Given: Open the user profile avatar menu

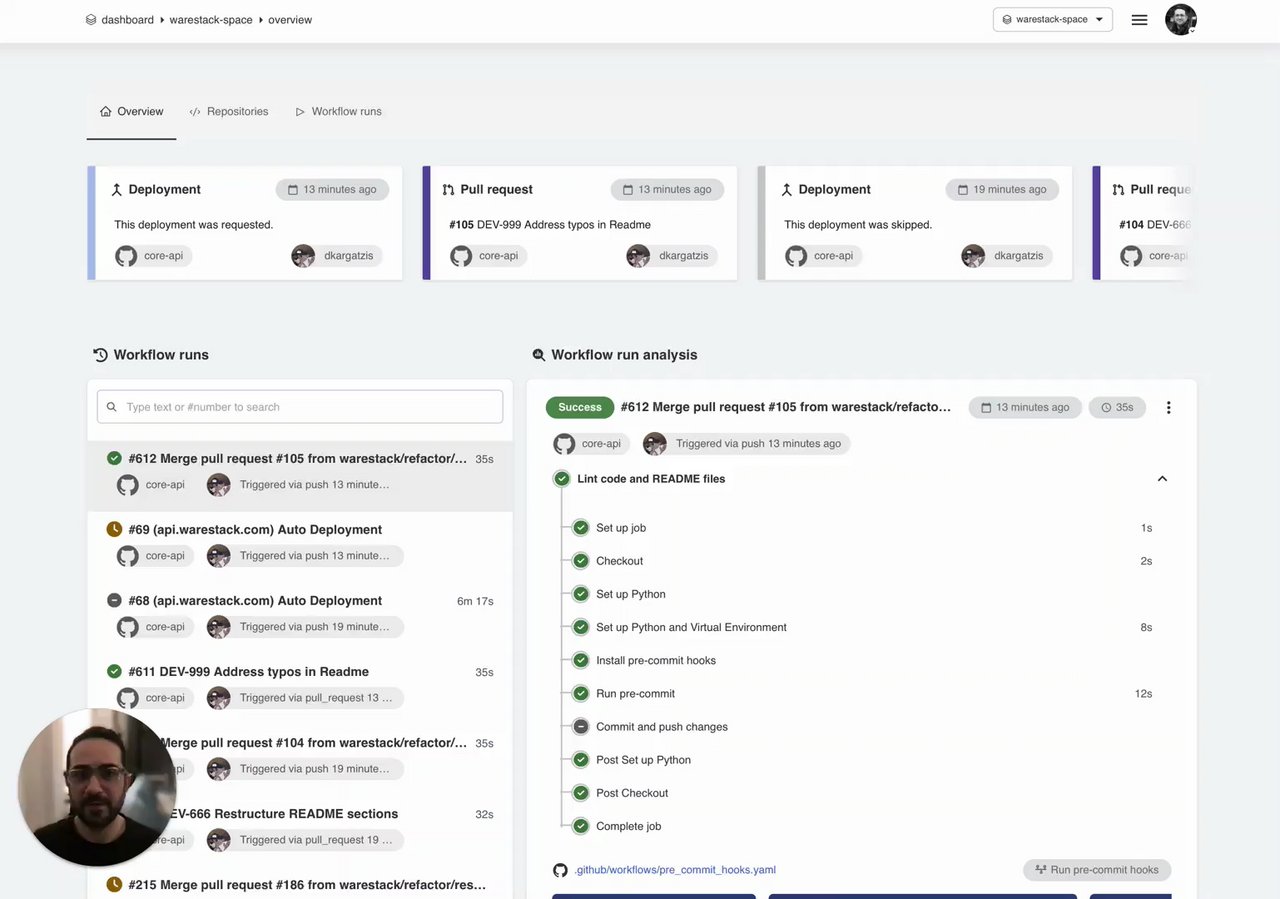Looking at the screenshot, I should 1181,19.
